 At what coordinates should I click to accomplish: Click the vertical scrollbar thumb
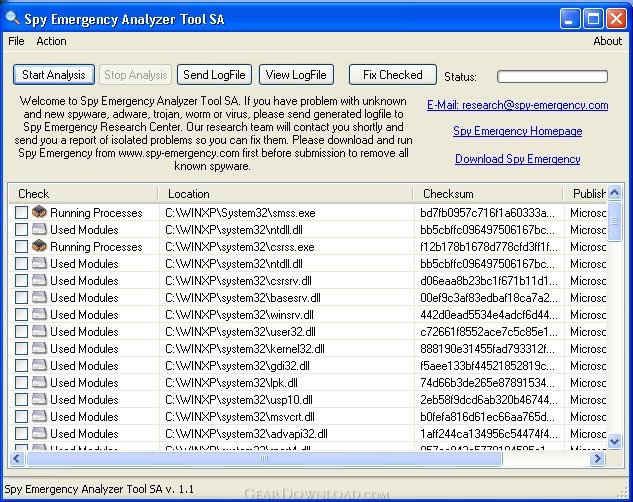tap(614, 221)
